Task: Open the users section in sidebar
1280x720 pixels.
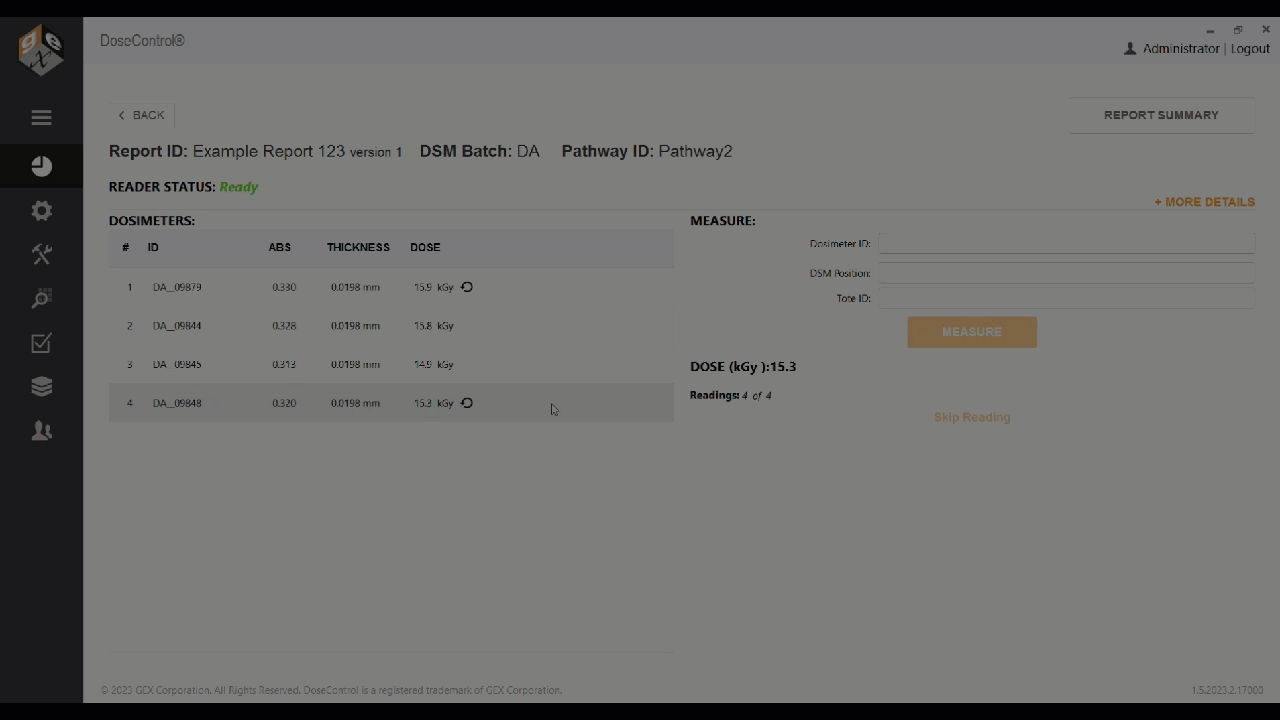Action: point(41,431)
